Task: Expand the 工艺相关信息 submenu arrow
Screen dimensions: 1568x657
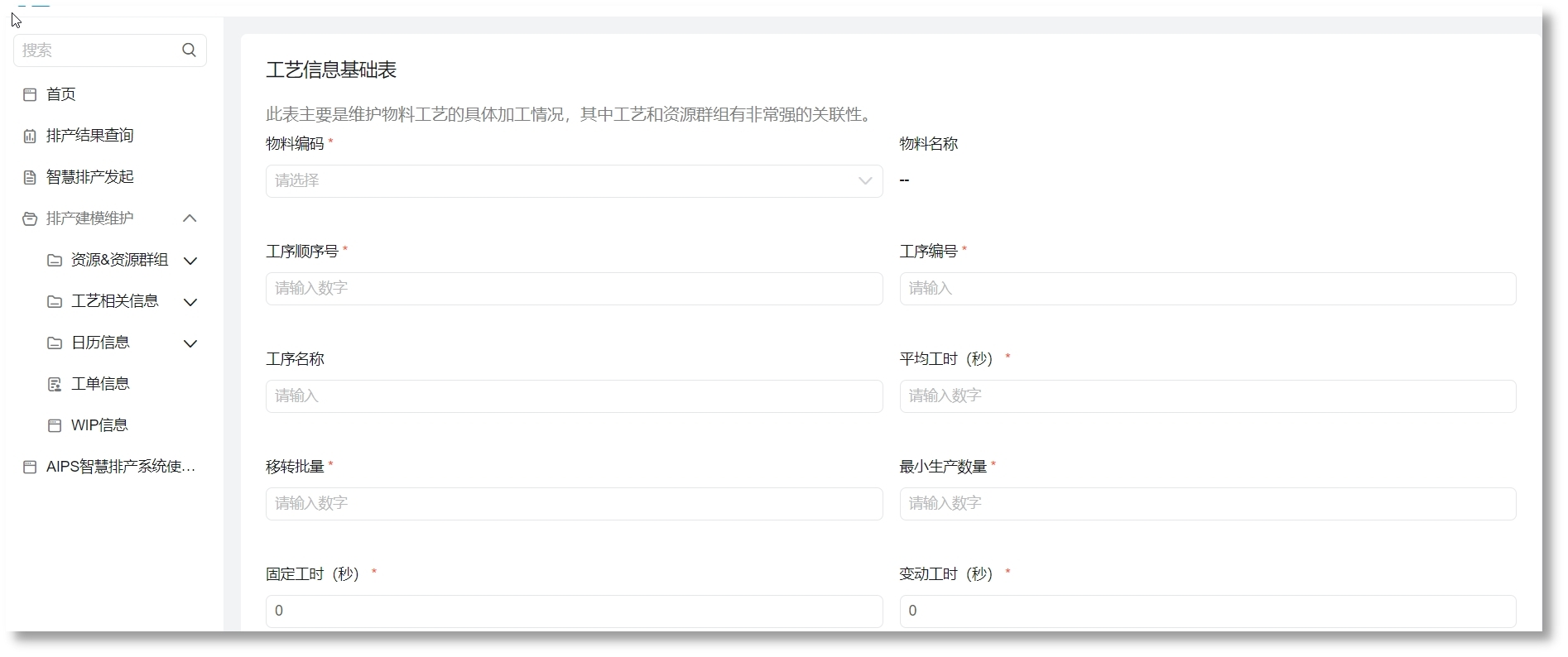Action: point(190,302)
